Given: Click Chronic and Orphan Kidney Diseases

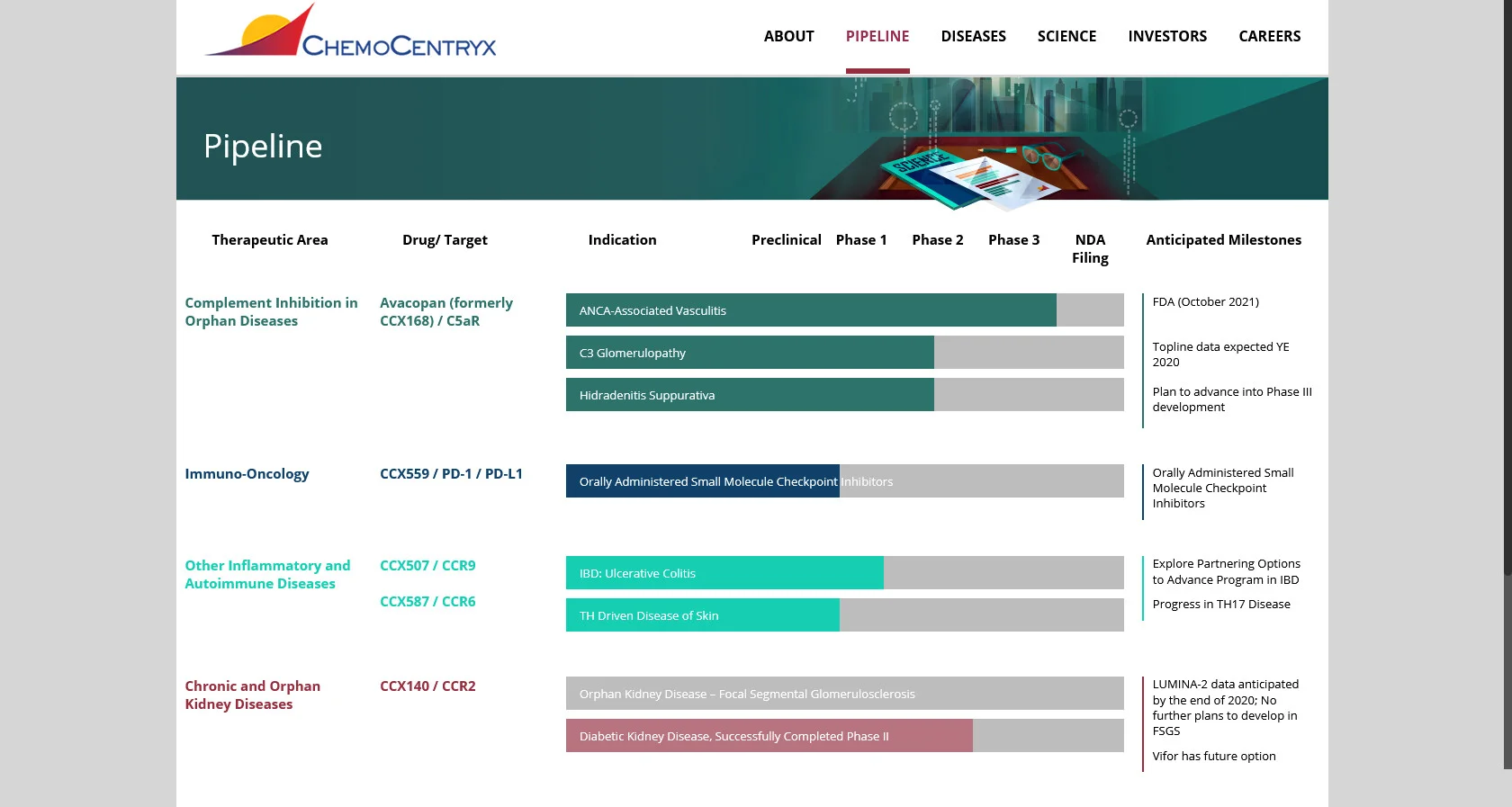Looking at the screenshot, I should [x=252, y=695].
